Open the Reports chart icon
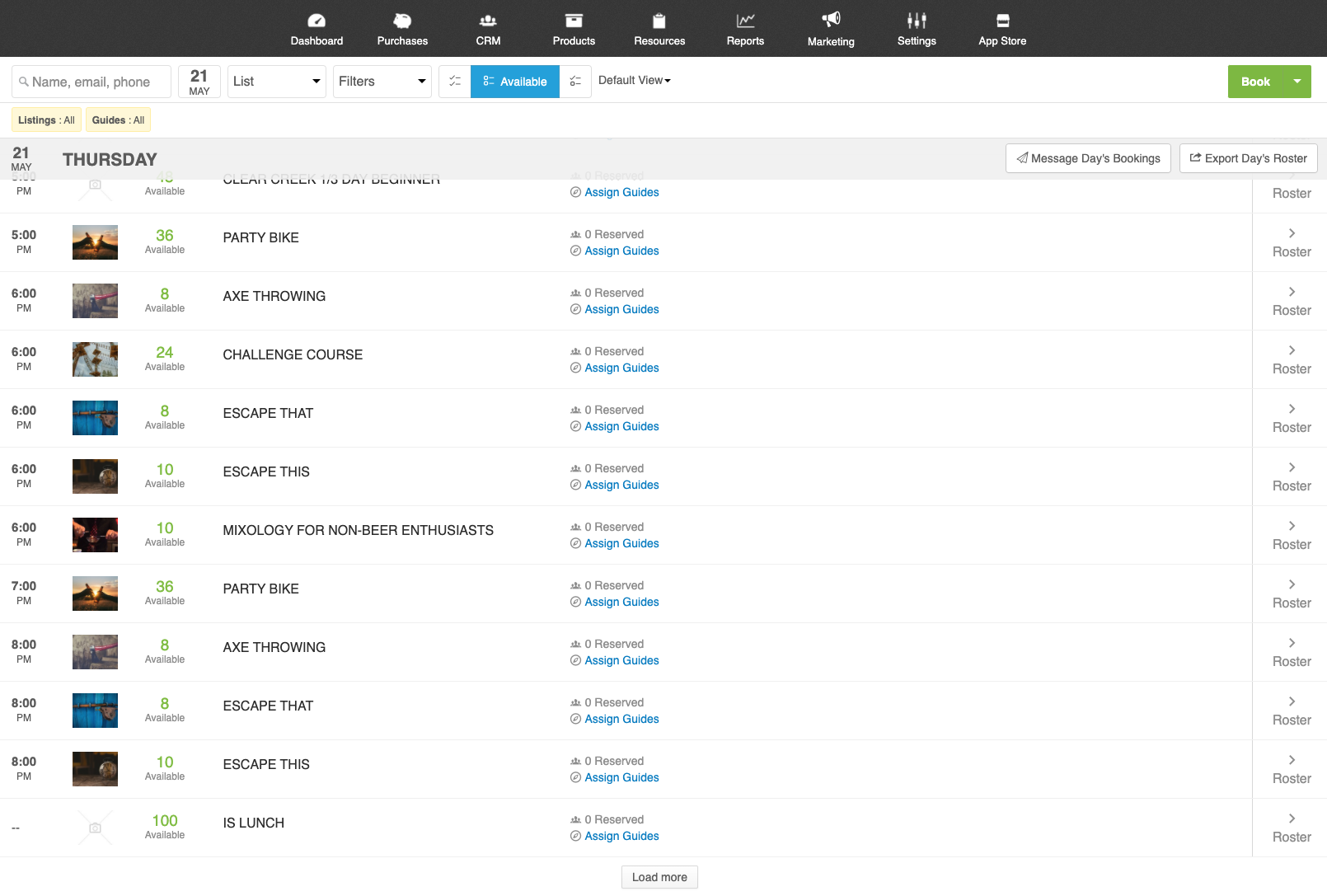The width and height of the screenshot is (1327, 896). (x=745, y=21)
